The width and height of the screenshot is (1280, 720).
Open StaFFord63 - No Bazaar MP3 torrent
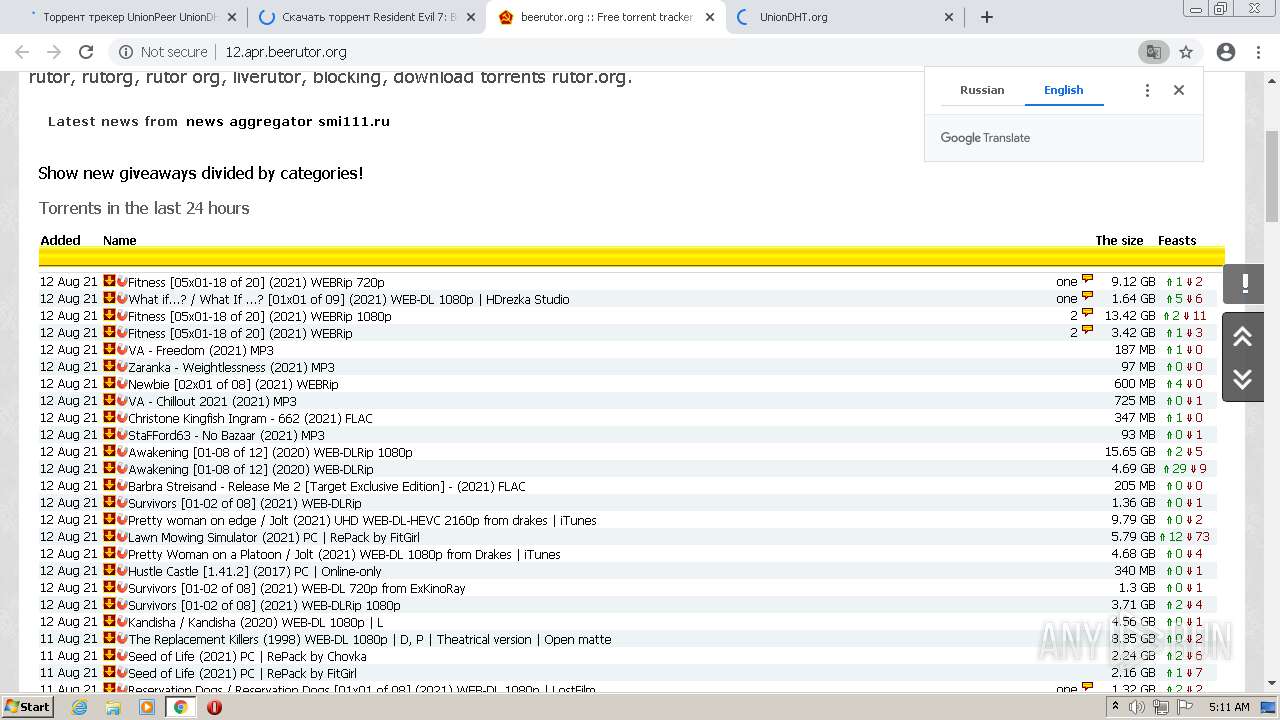coord(226,435)
